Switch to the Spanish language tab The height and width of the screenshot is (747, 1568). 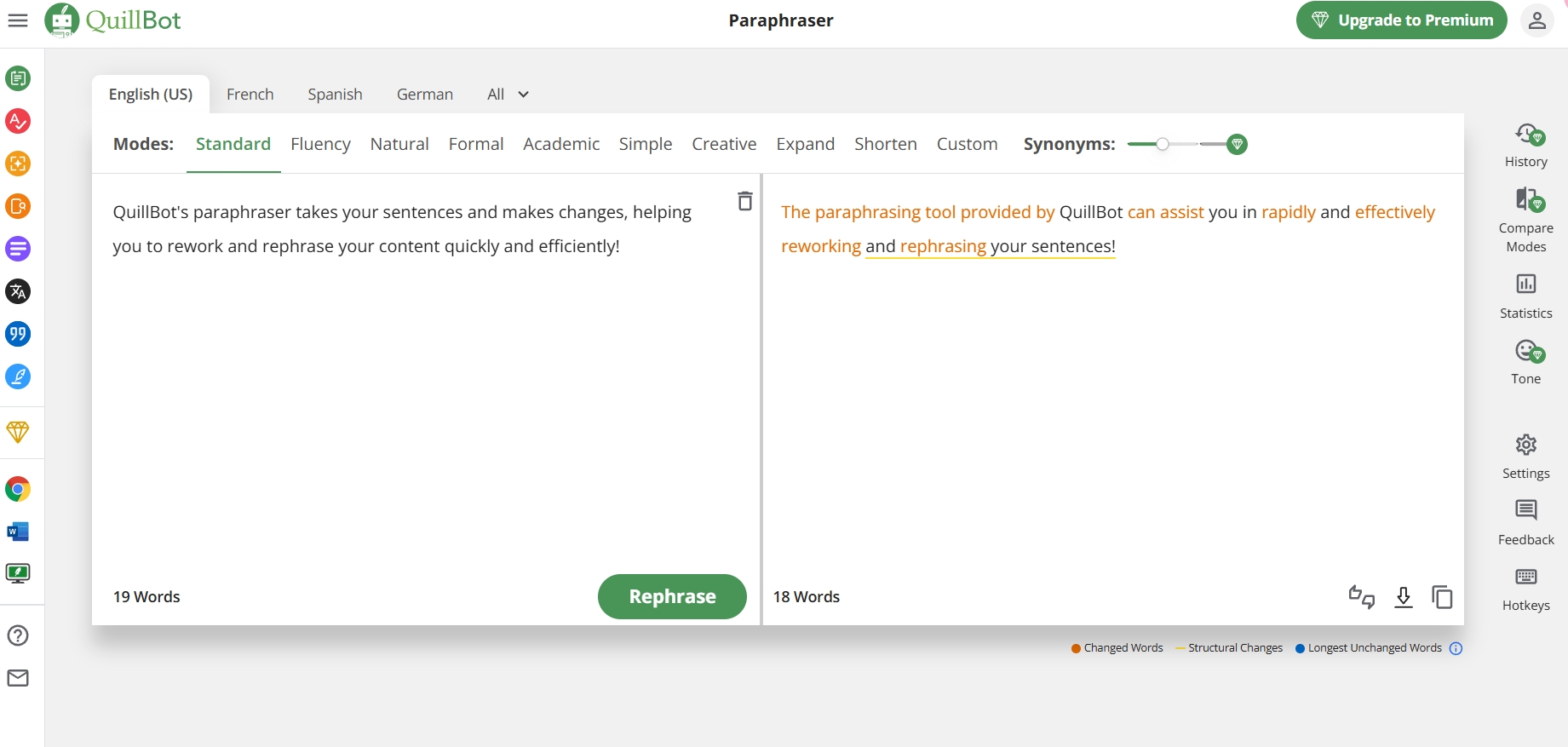click(x=336, y=95)
